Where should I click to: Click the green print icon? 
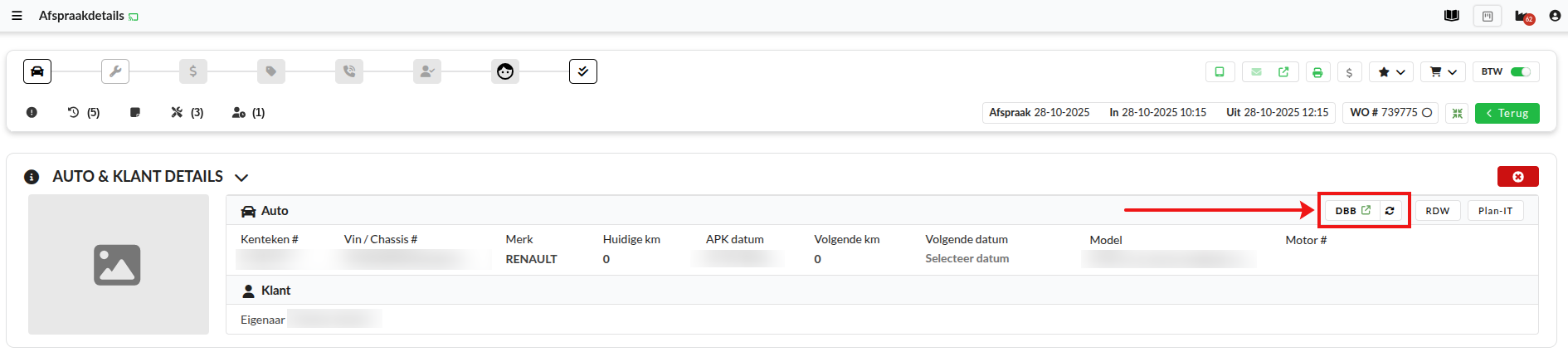pos(1317,72)
